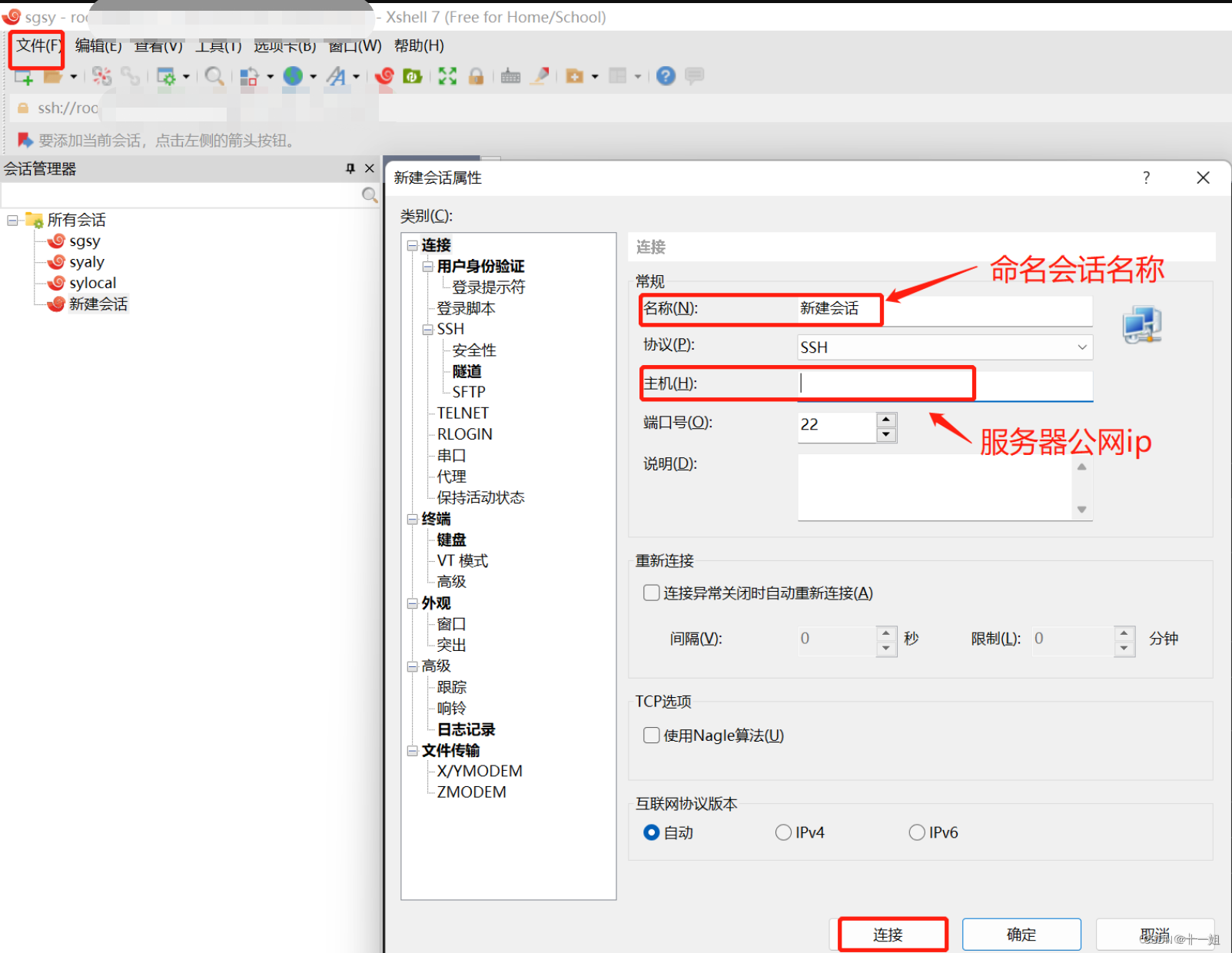Click the globe encoding icon

pyautogui.click(x=293, y=75)
